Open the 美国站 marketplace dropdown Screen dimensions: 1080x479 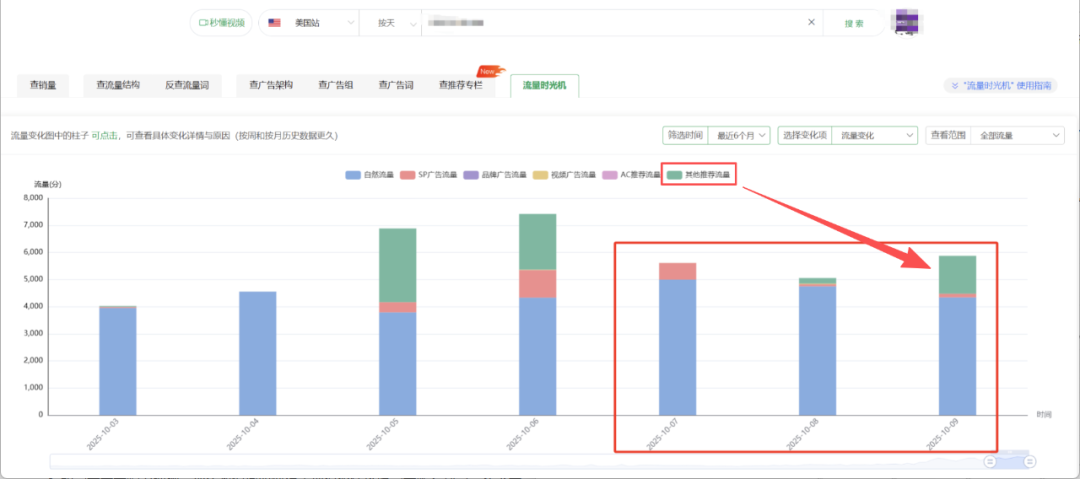[x=309, y=23]
